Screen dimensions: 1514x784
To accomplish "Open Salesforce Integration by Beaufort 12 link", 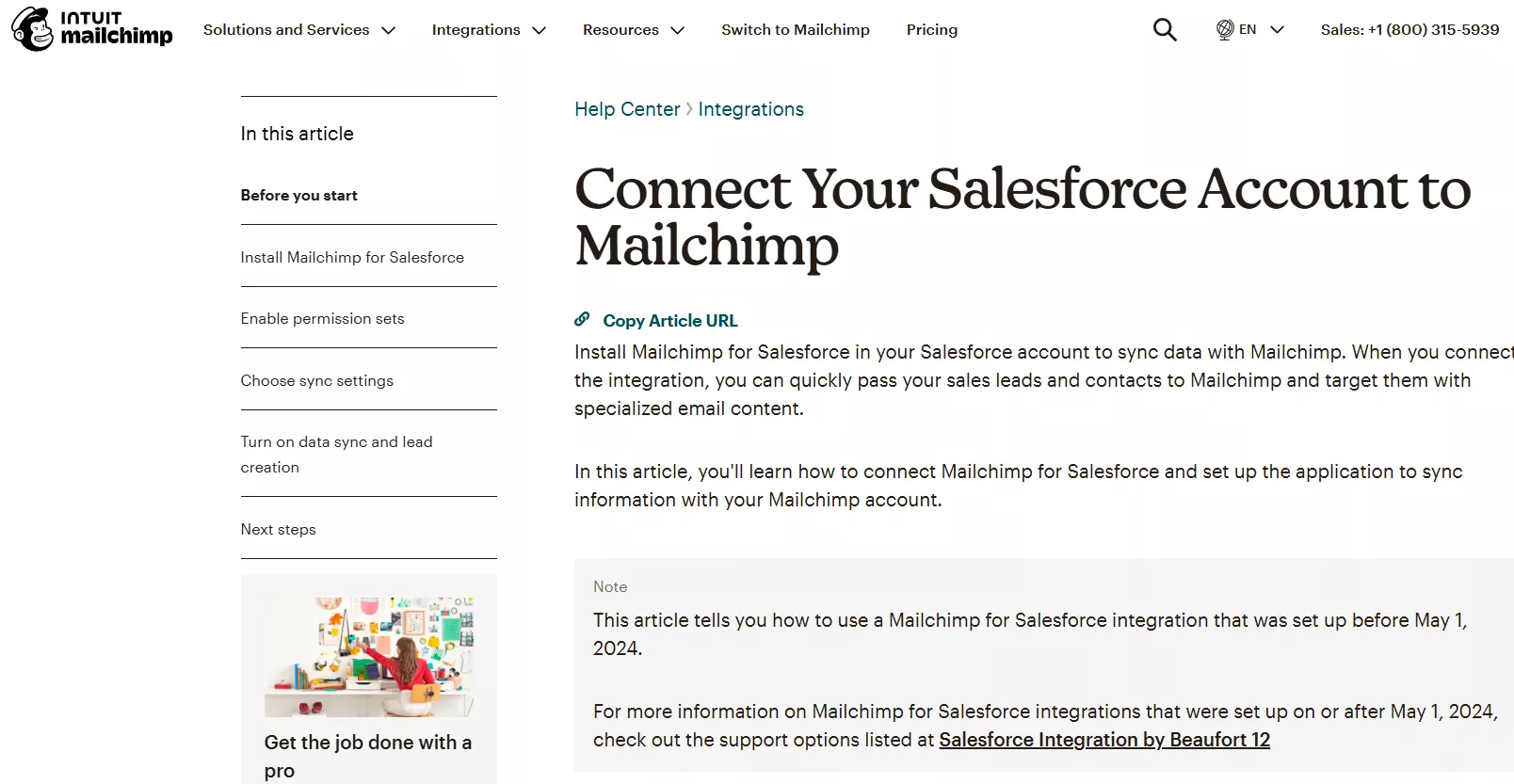I will pos(1104,740).
